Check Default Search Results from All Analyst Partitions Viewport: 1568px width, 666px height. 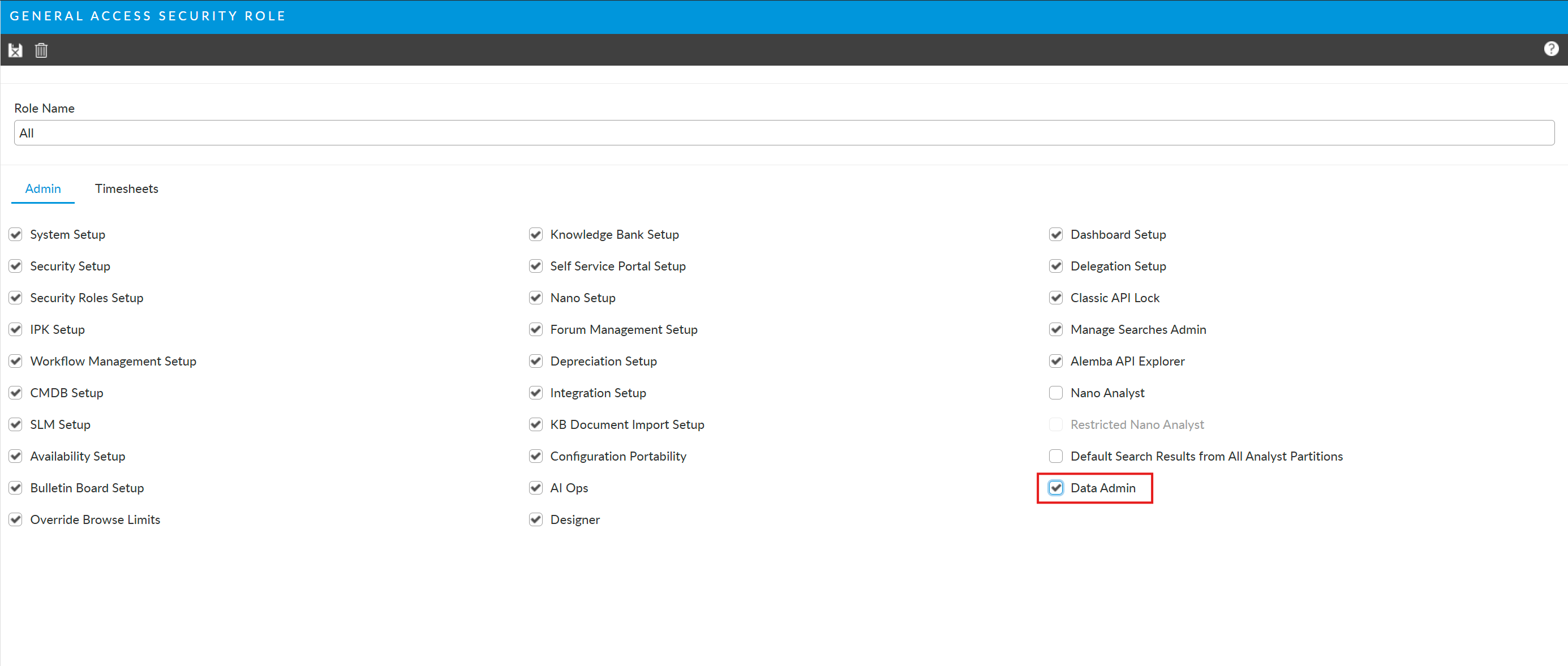pos(1055,456)
